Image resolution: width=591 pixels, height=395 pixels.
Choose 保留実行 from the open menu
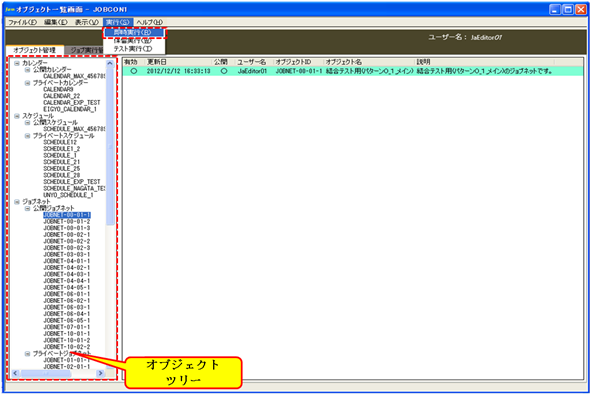tap(134, 41)
